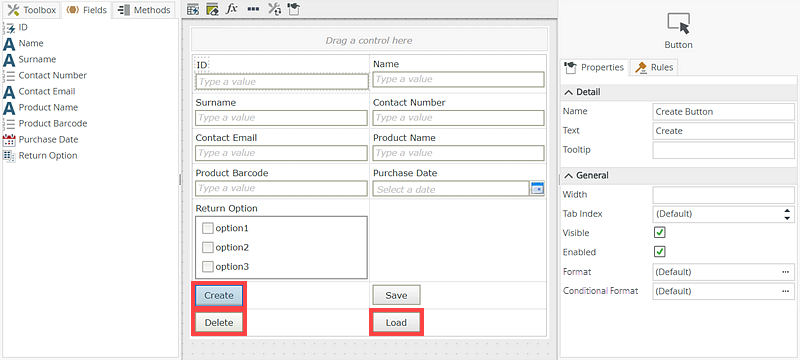The height and width of the screenshot is (360, 800).
Task: Open the Methods tab
Action: pos(144,10)
